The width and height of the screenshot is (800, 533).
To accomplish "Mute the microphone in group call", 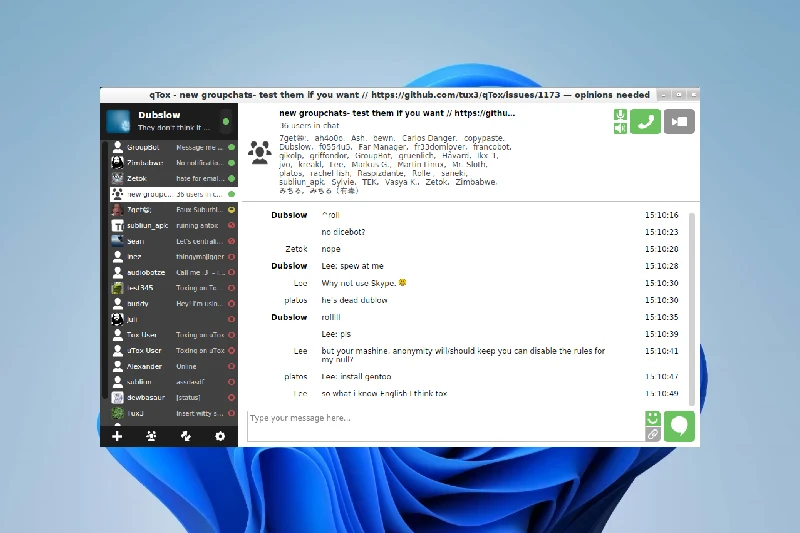I will [620, 115].
